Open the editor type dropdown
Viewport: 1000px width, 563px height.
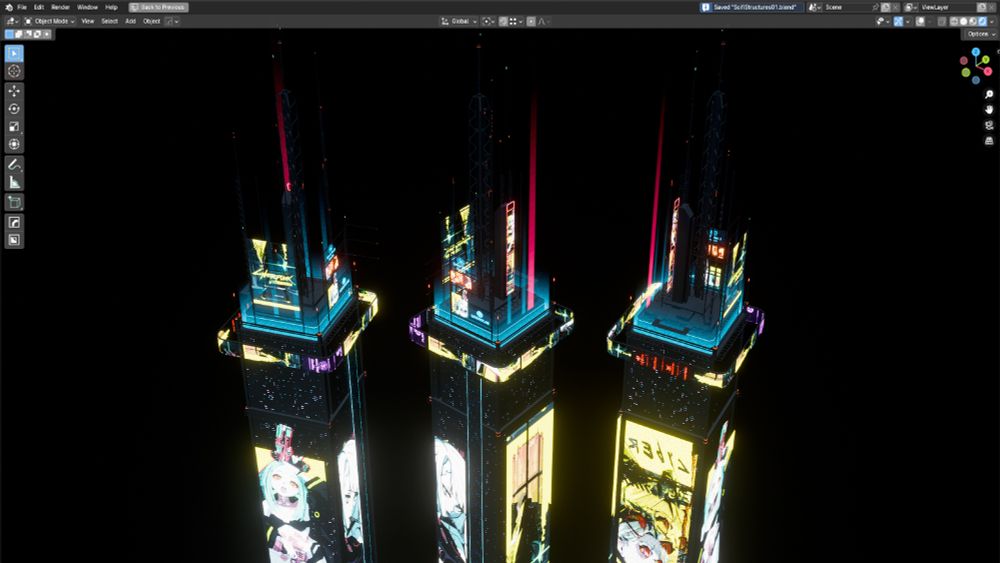(12, 21)
